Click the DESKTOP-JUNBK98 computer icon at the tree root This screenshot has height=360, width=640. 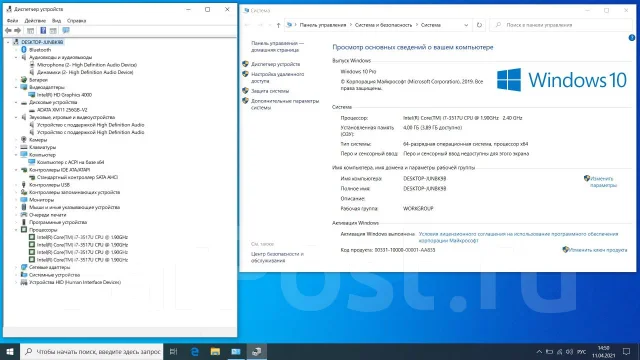[x=16, y=42]
